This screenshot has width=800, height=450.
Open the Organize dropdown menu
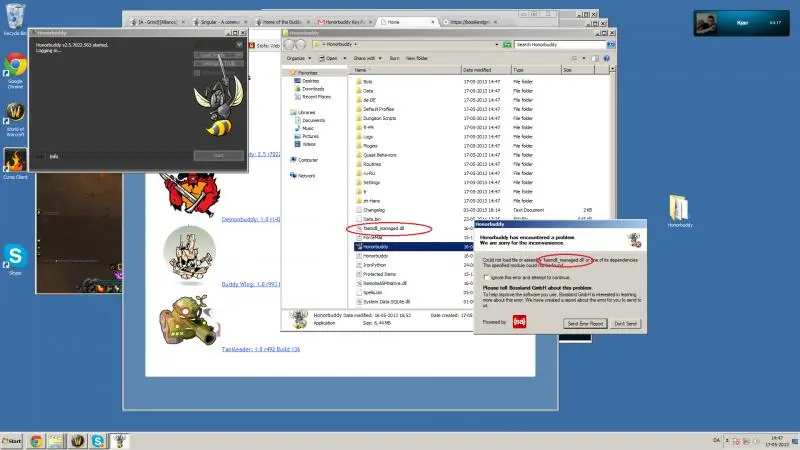[298, 59]
